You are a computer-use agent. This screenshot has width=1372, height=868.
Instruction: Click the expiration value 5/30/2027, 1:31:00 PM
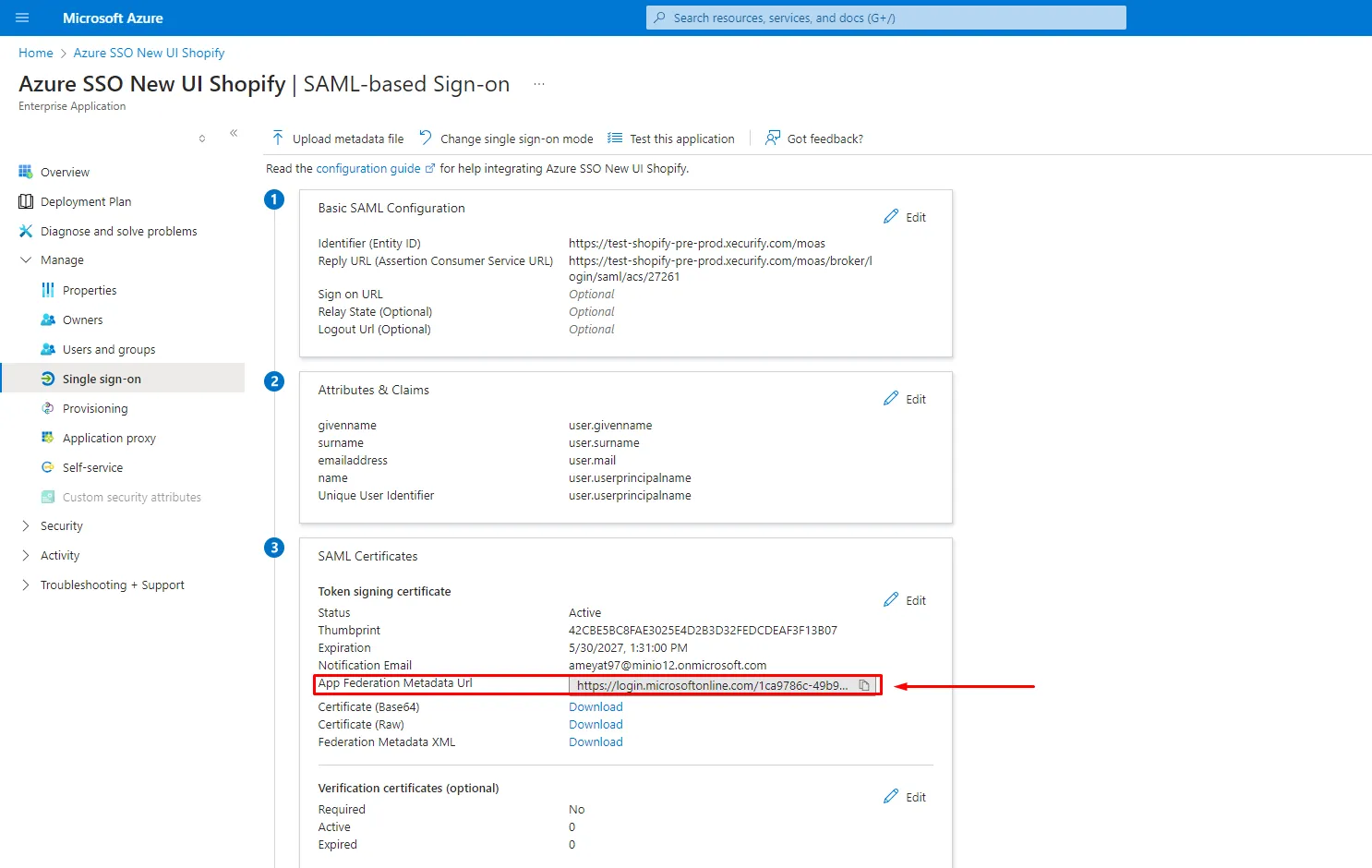coord(628,647)
